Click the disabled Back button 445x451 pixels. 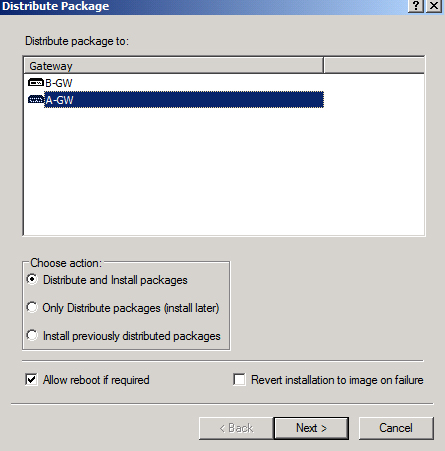coord(236,428)
